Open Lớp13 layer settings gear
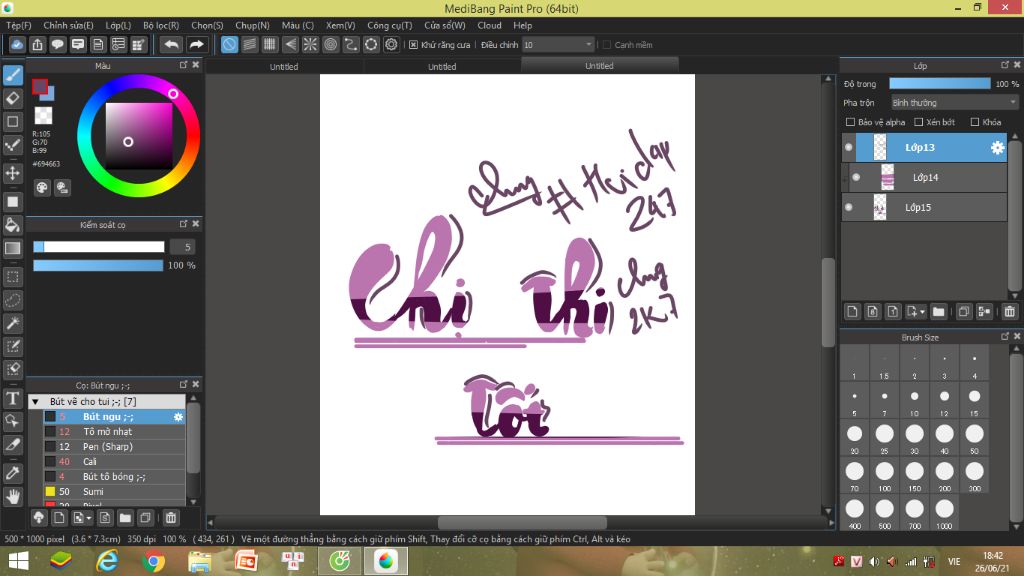 coord(997,148)
